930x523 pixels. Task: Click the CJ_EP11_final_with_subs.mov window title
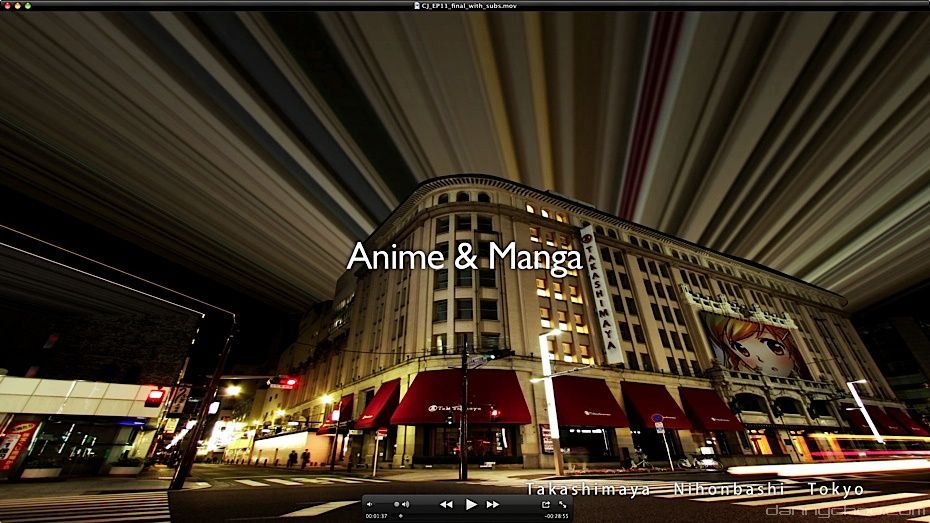tap(469, 5)
